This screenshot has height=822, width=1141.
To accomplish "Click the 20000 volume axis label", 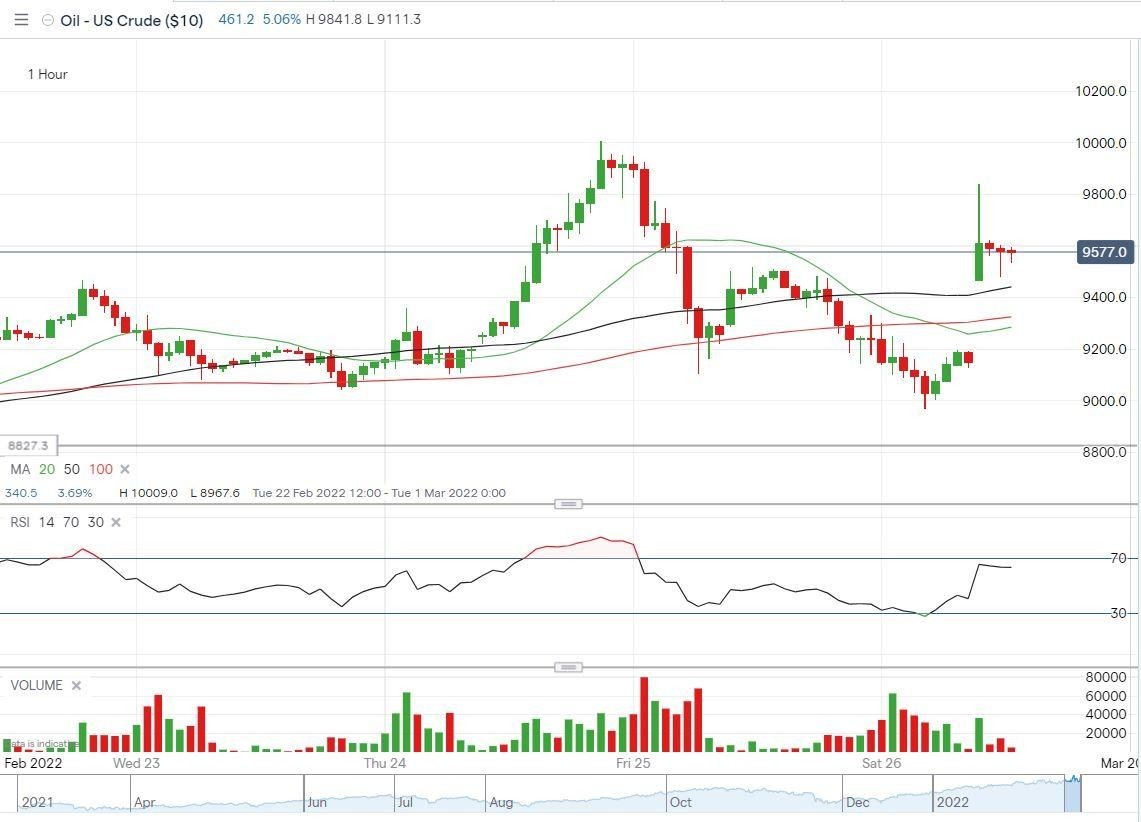I will click(x=1106, y=733).
